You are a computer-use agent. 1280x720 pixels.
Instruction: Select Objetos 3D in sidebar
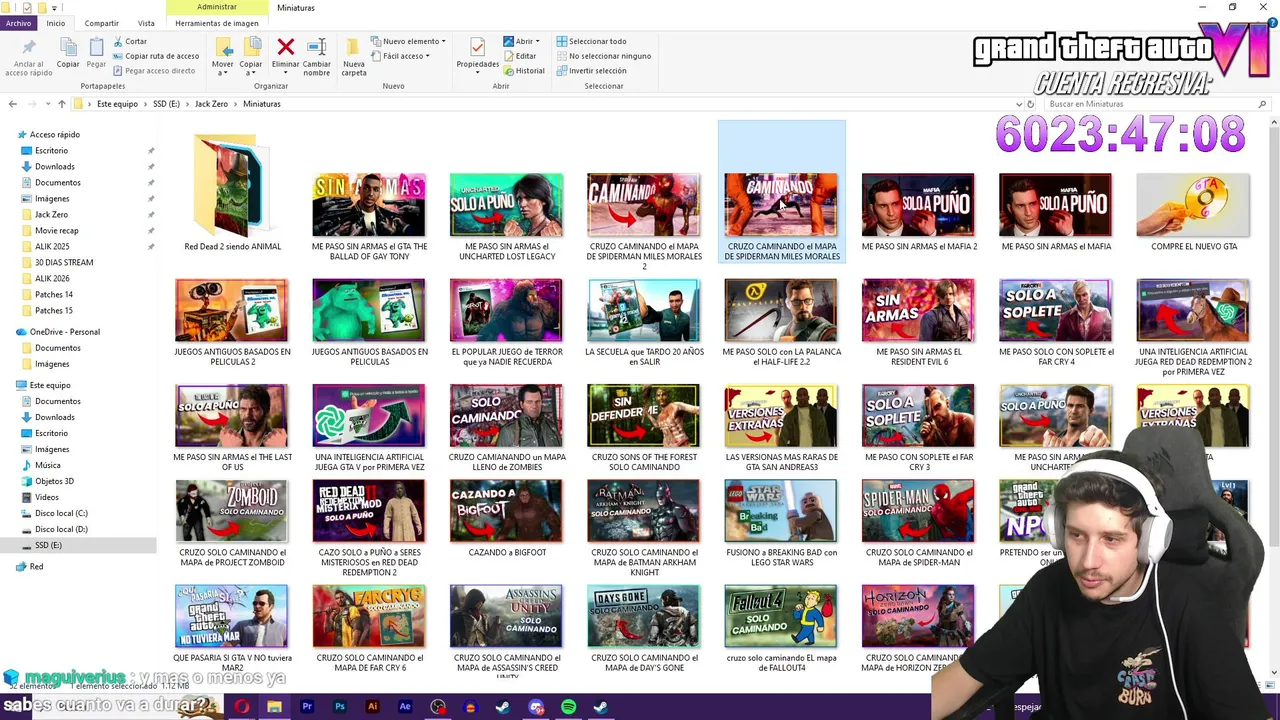click(x=54, y=482)
